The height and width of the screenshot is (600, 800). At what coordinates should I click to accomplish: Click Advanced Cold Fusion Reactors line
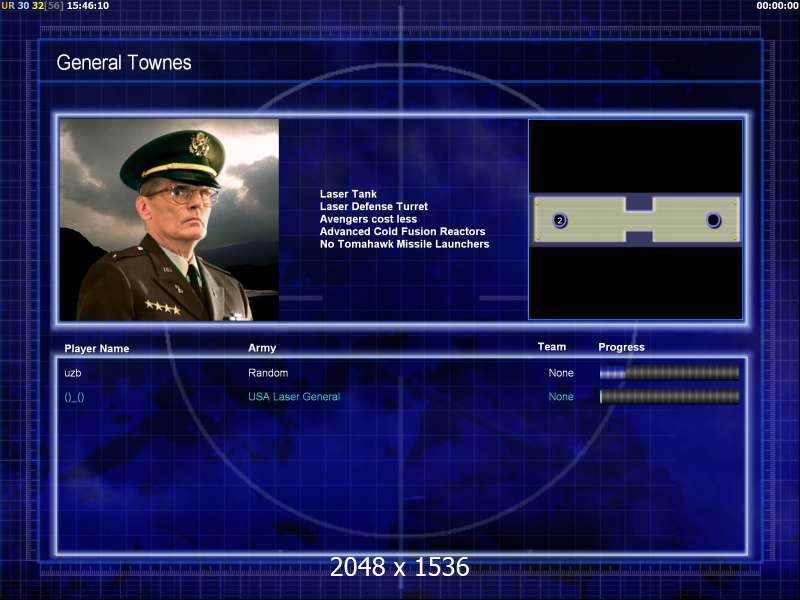point(402,232)
